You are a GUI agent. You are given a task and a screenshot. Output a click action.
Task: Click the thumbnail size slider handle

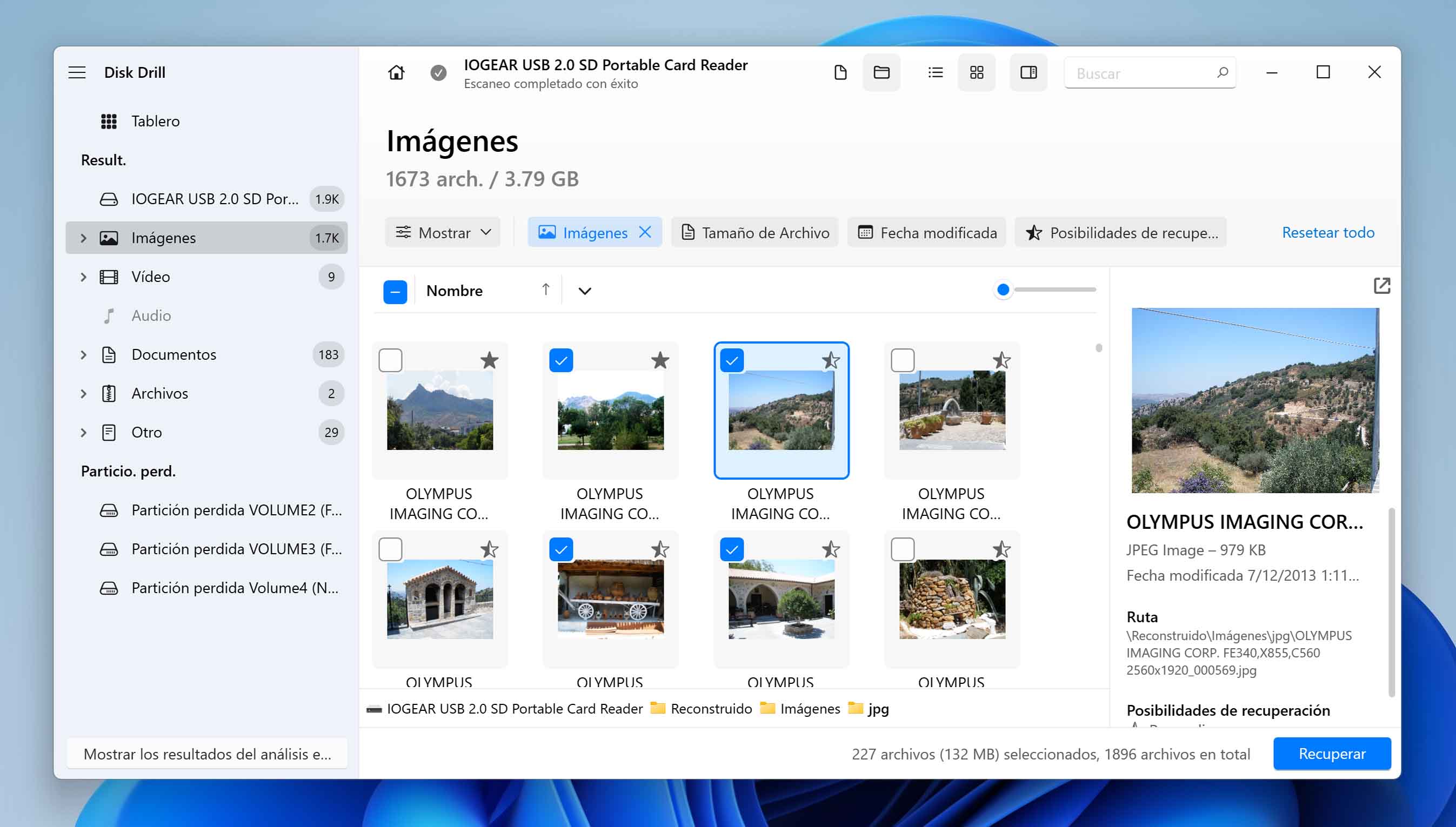pos(1003,290)
